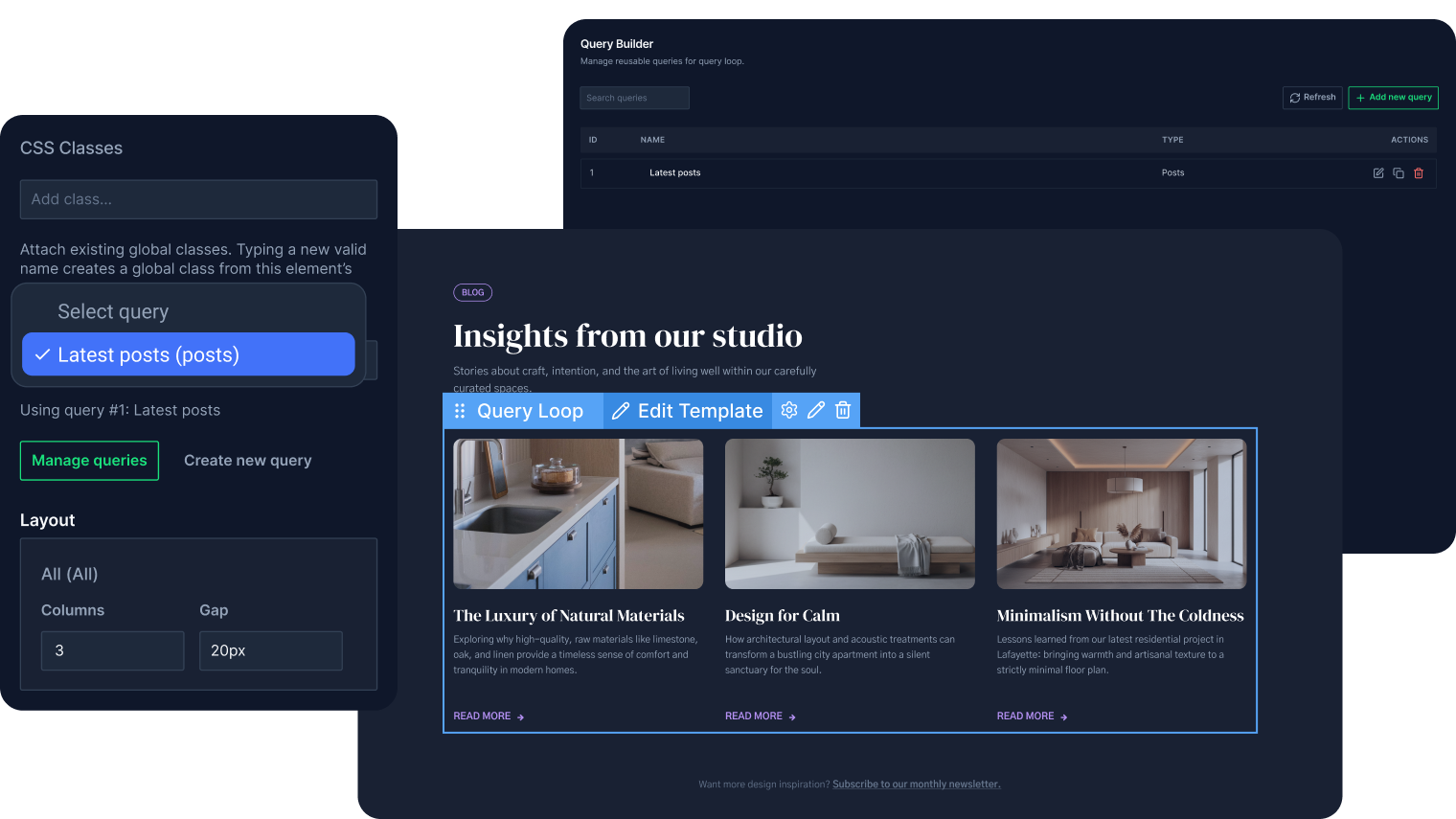
Task: Click the Query Builder title
Action: [x=617, y=44]
